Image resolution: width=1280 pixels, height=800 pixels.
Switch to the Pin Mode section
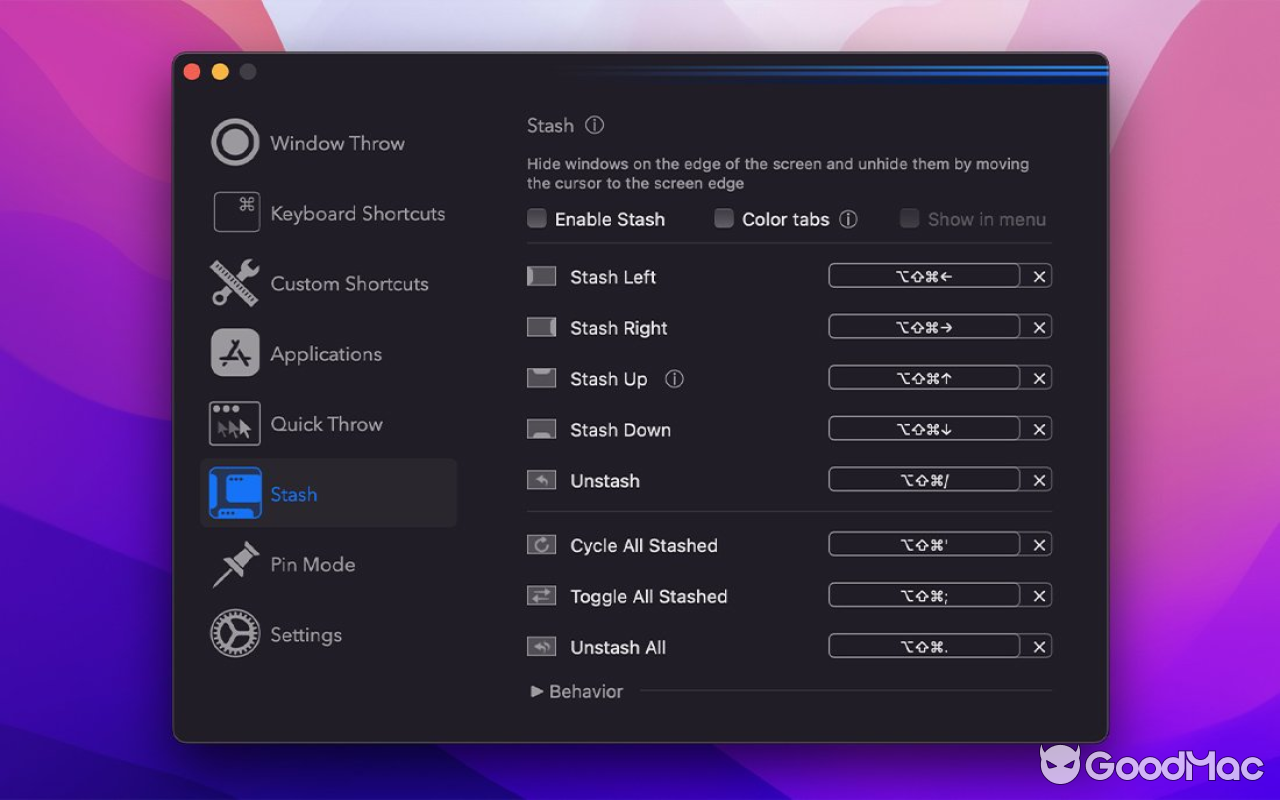[x=312, y=564]
